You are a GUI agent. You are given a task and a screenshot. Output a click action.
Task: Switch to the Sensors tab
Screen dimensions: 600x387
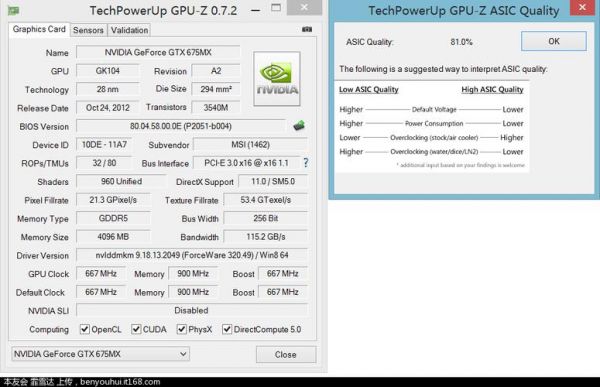pos(88,30)
